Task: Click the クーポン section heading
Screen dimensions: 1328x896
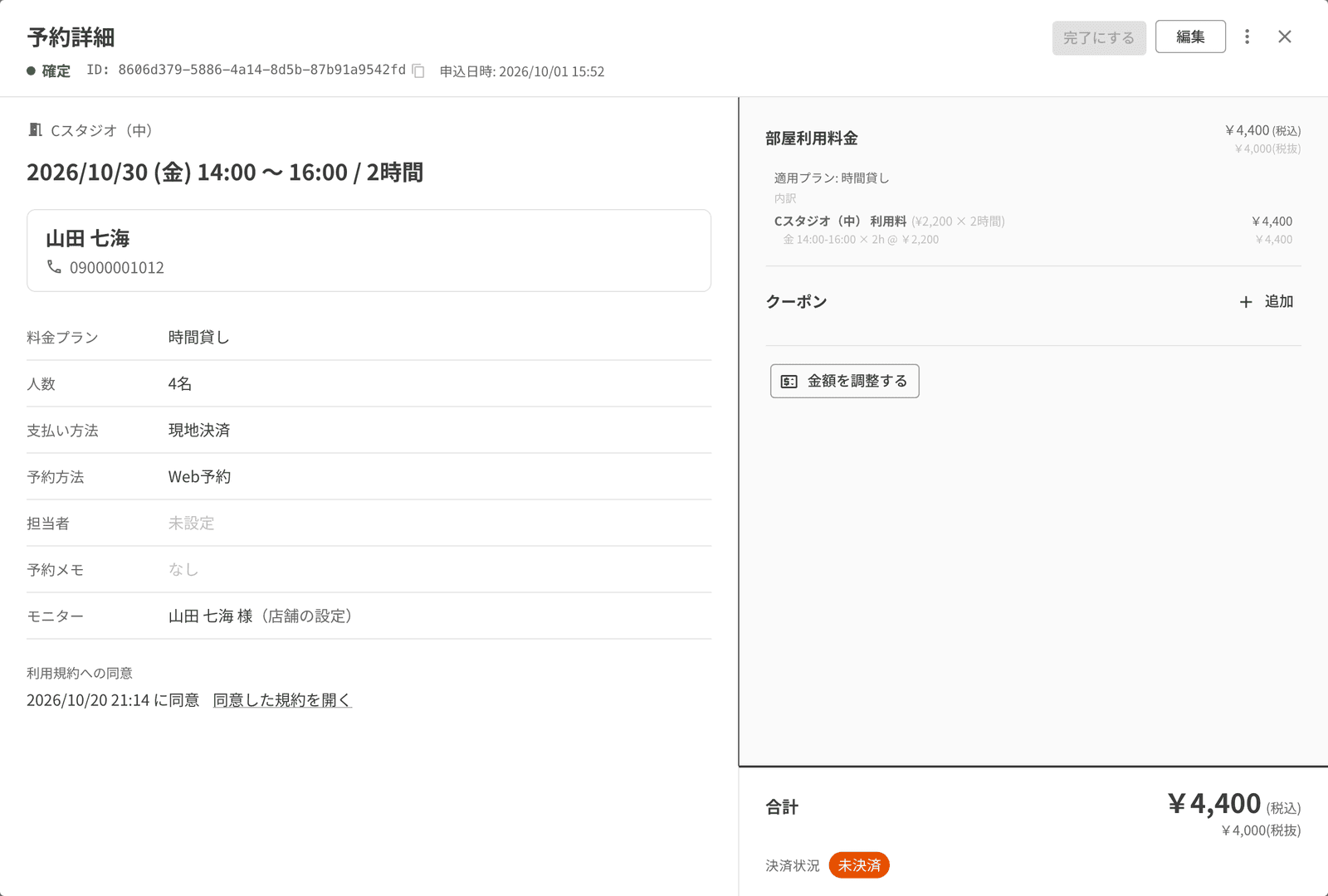Action: [x=796, y=301]
